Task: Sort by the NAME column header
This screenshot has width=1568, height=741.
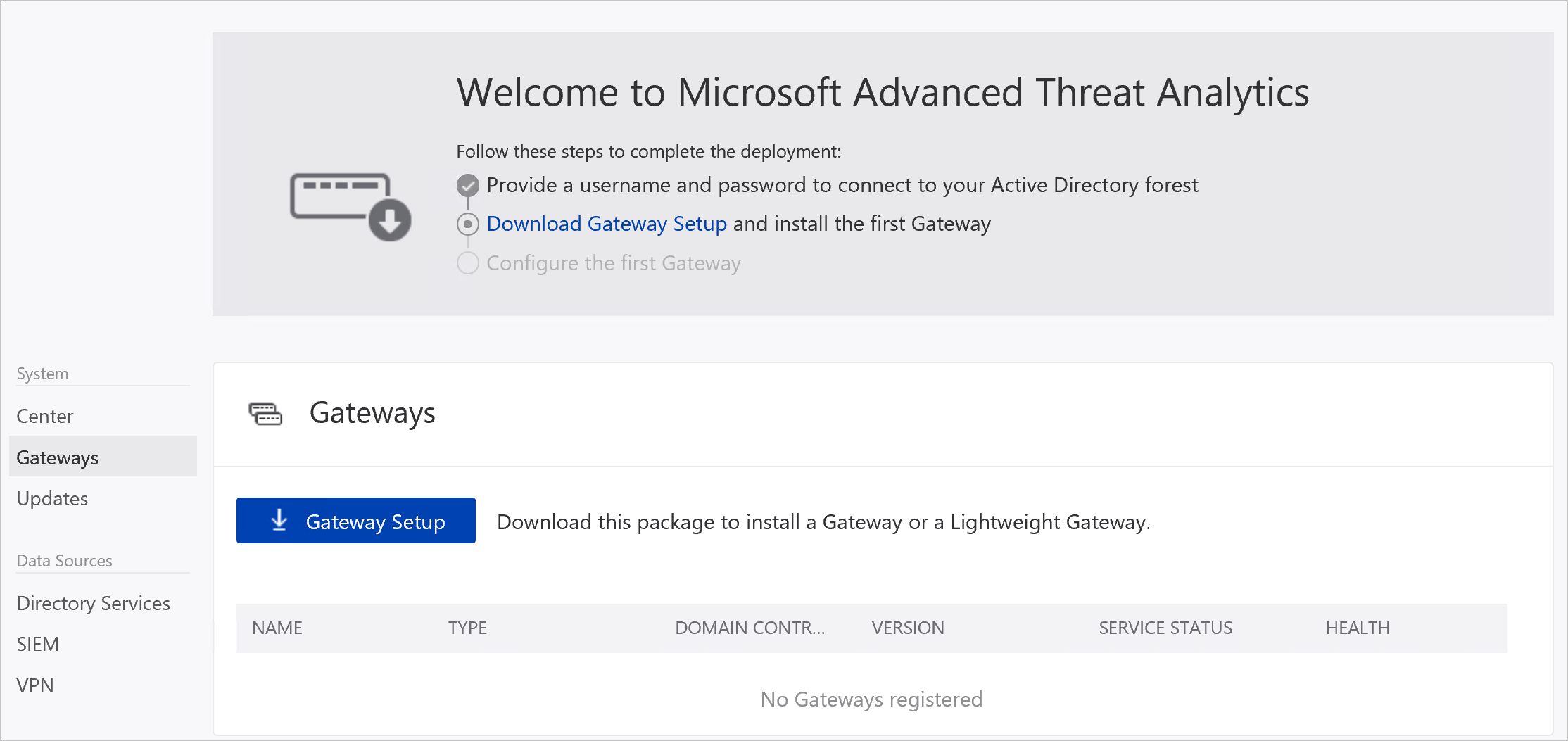Action: pyautogui.click(x=277, y=628)
